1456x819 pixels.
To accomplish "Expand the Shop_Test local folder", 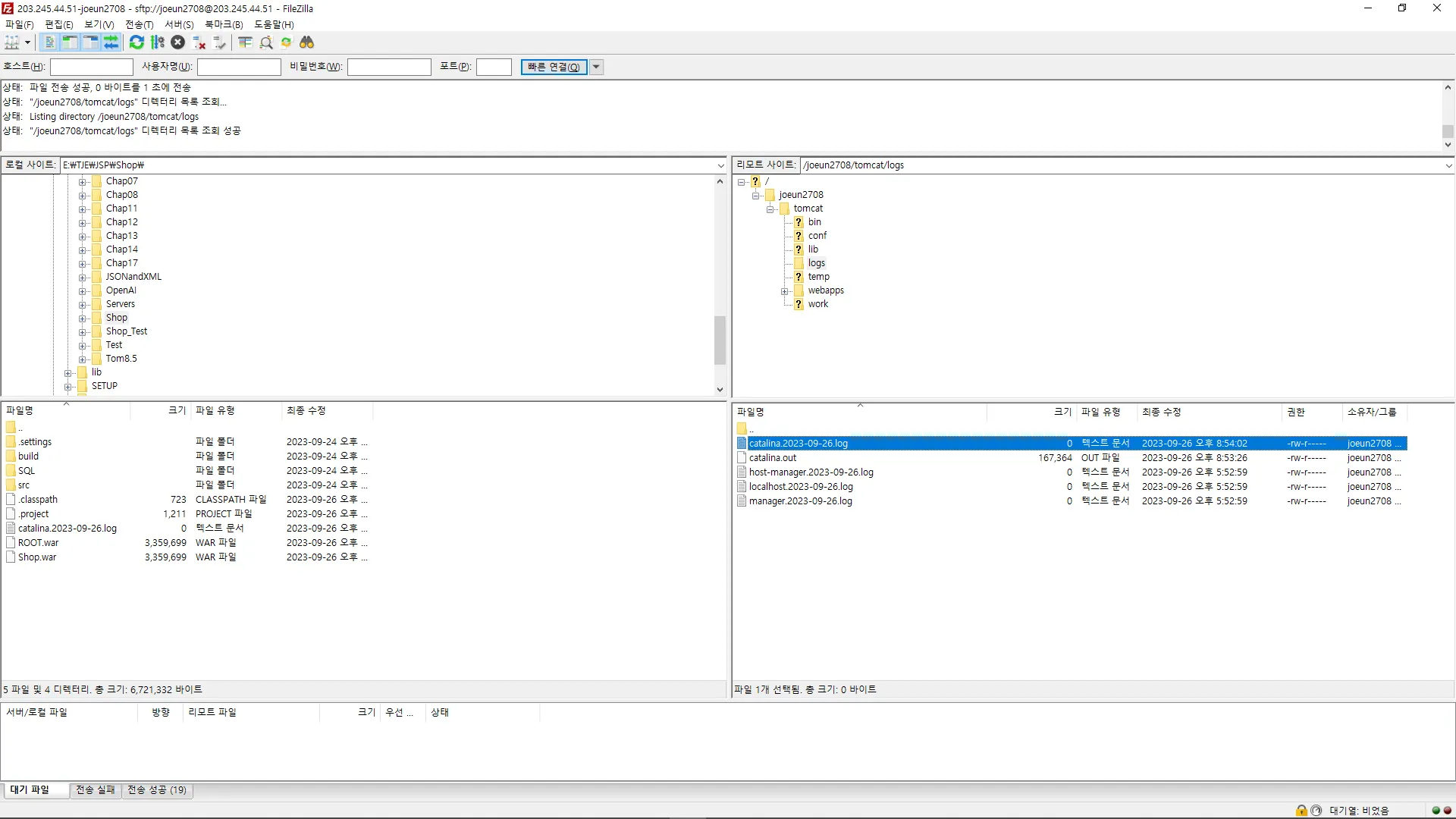I will tap(83, 332).
